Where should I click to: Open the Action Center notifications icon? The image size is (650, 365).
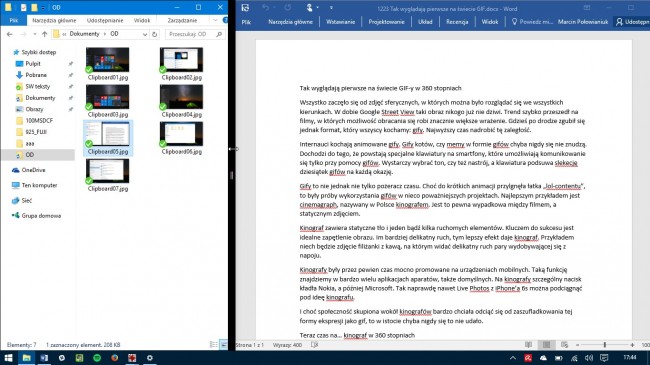tap(604, 358)
